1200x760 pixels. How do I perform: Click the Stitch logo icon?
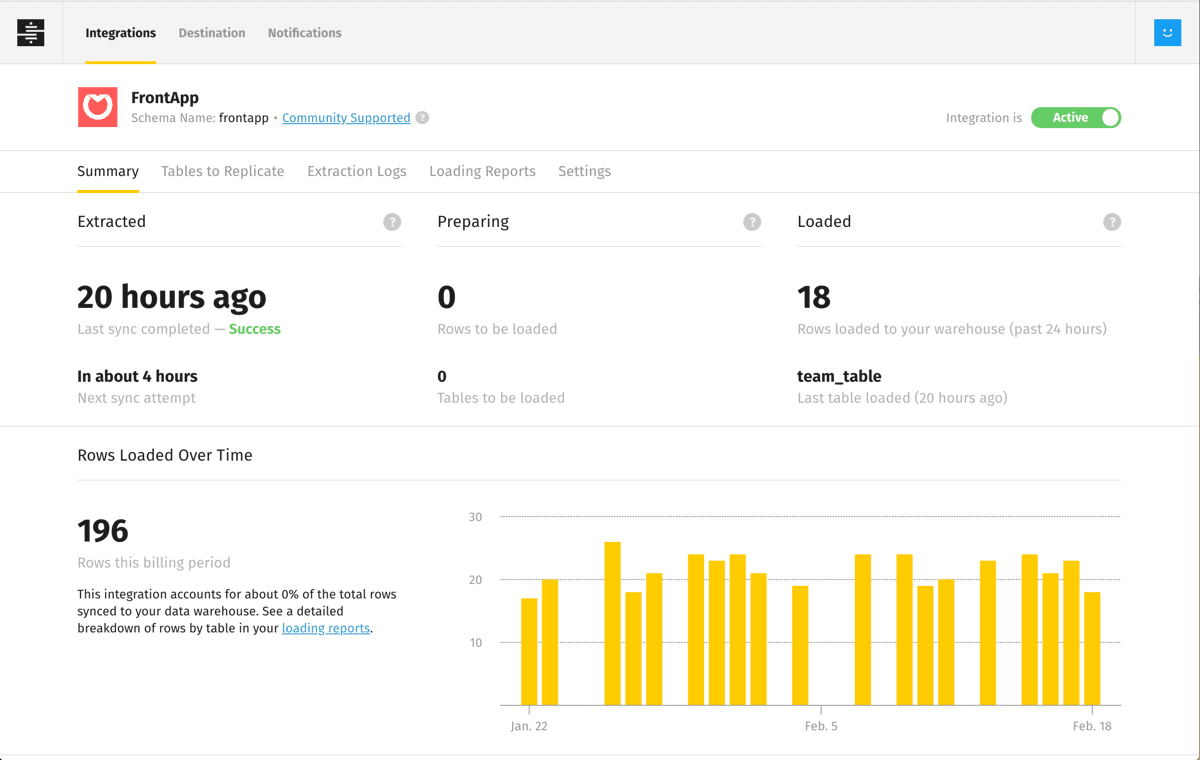click(x=31, y=33)
